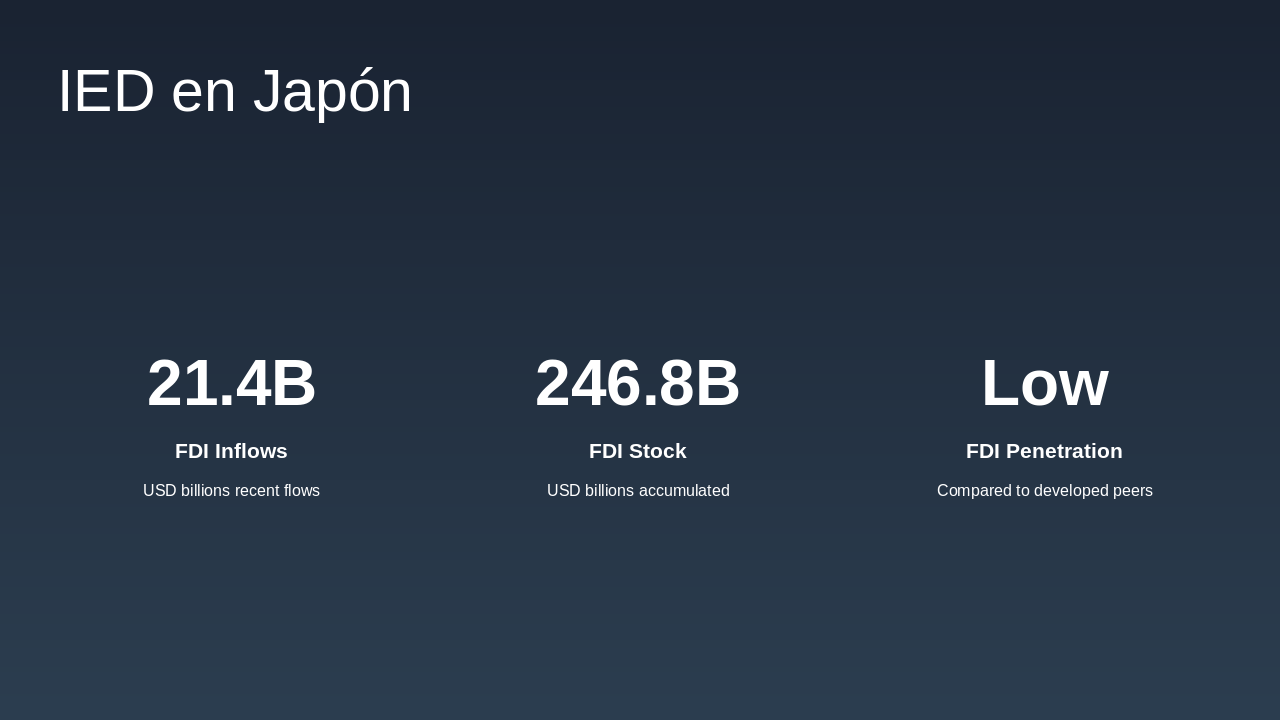Select the 'FDI Stock' label
The height and width of the screenshot is (720, 1280).
pos(637,451)
